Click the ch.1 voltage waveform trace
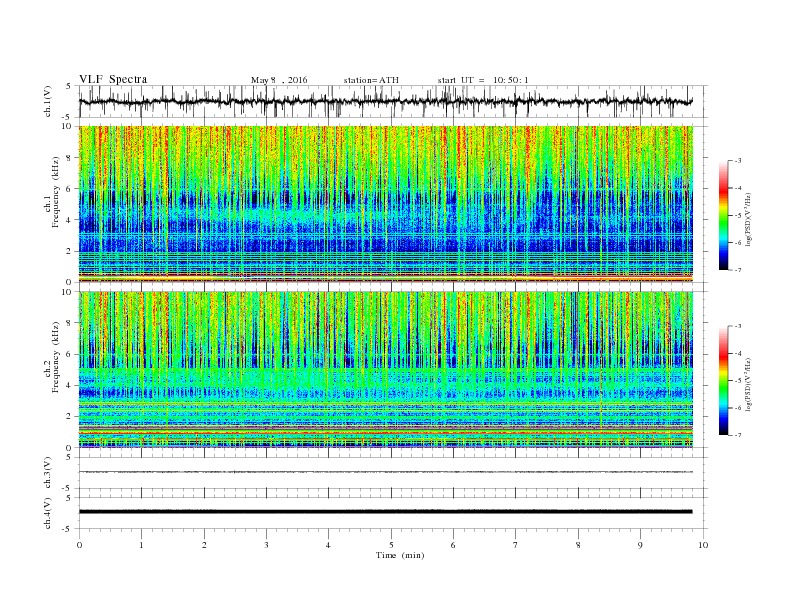 385,101
